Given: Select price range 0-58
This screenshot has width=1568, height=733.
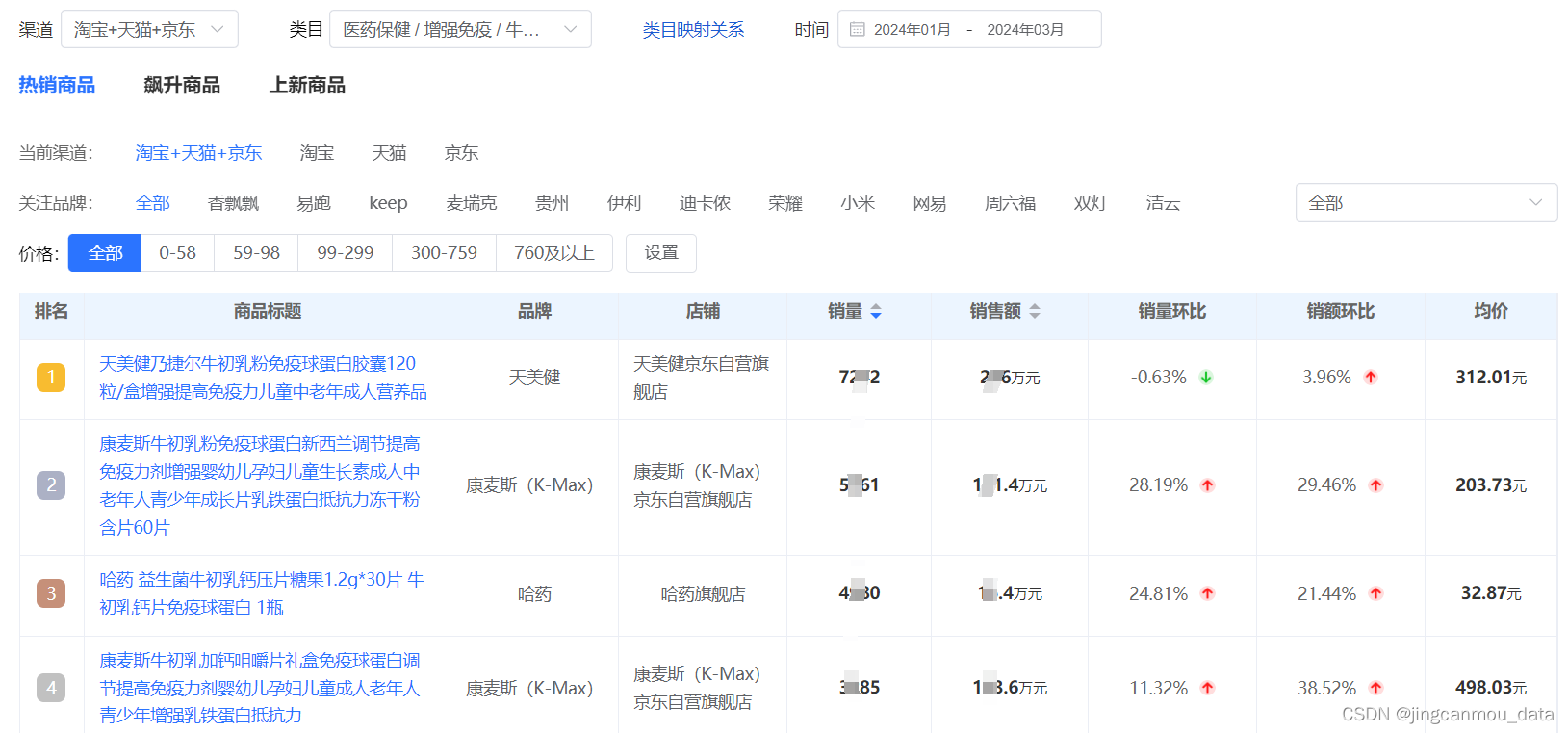Looking at the screenshot, I should [177, 253].
